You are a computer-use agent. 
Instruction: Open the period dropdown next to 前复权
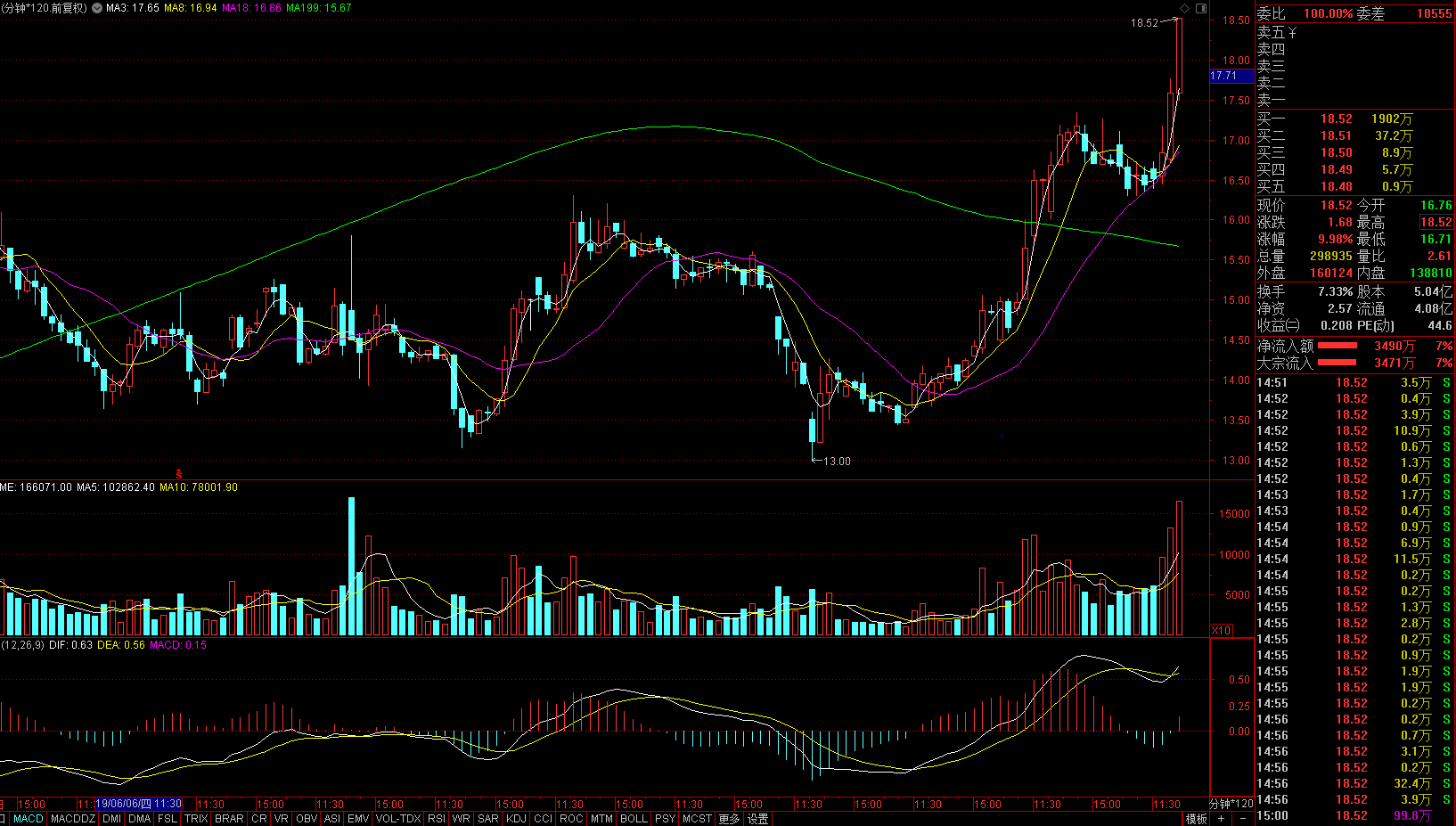pos(97,8)
